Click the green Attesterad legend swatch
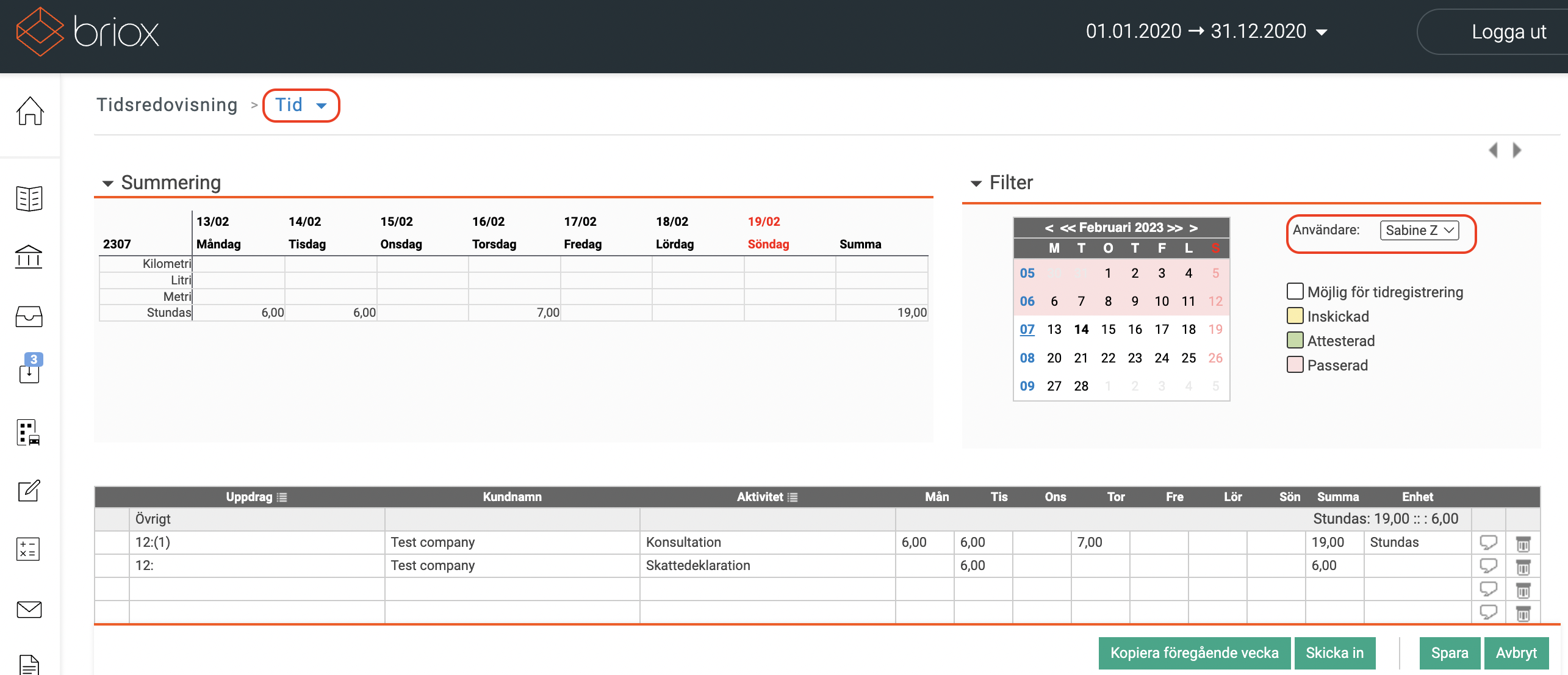1568x675 pixels. point(1295,340)
